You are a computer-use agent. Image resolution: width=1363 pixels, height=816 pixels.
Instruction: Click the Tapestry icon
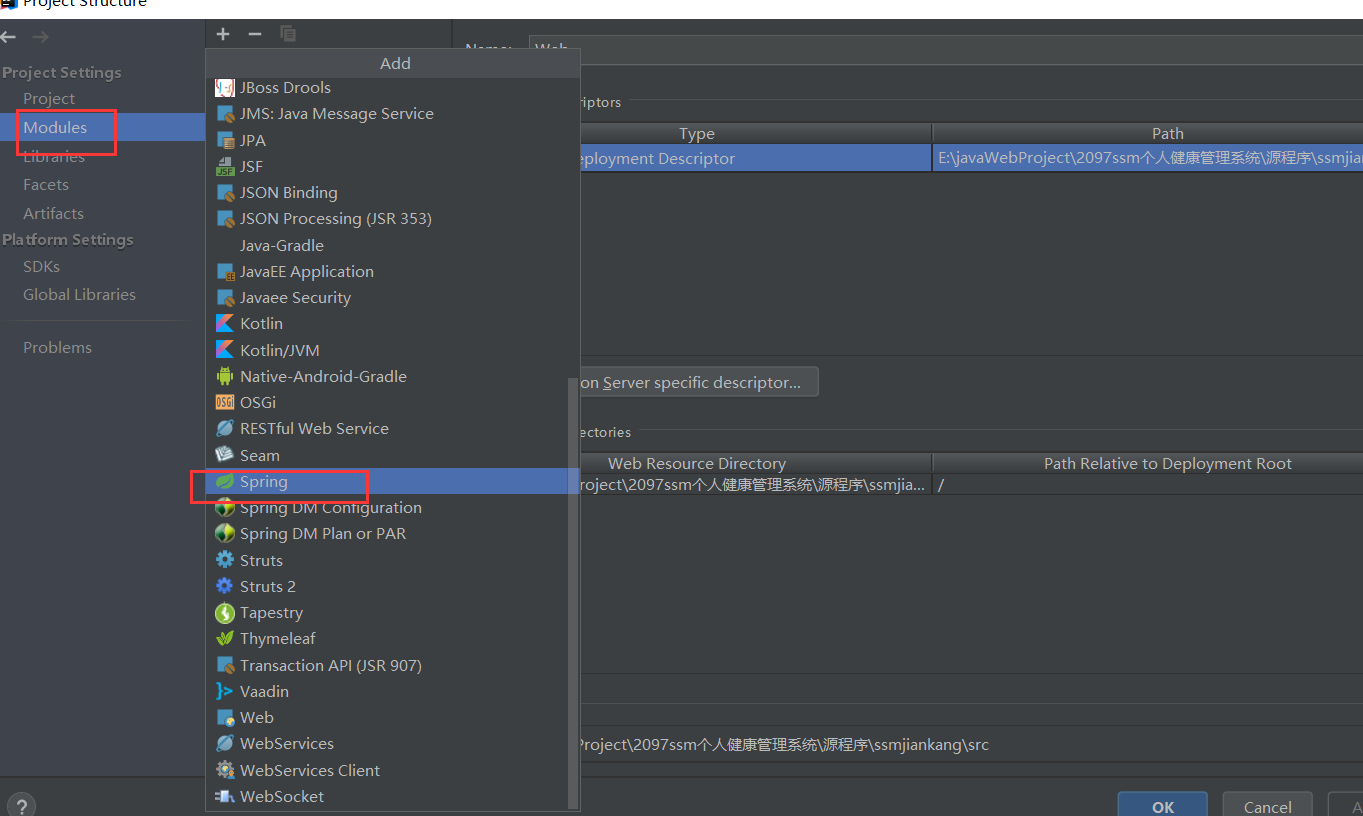pos(225,613)
